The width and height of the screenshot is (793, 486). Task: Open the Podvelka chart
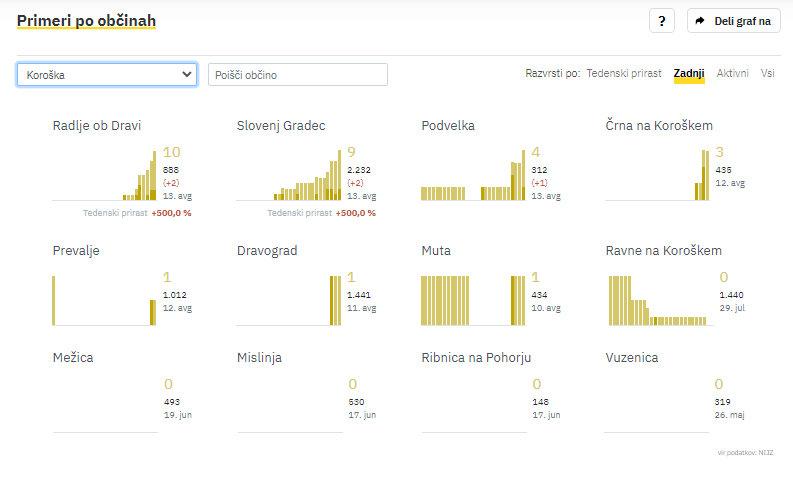coord(473,177)
